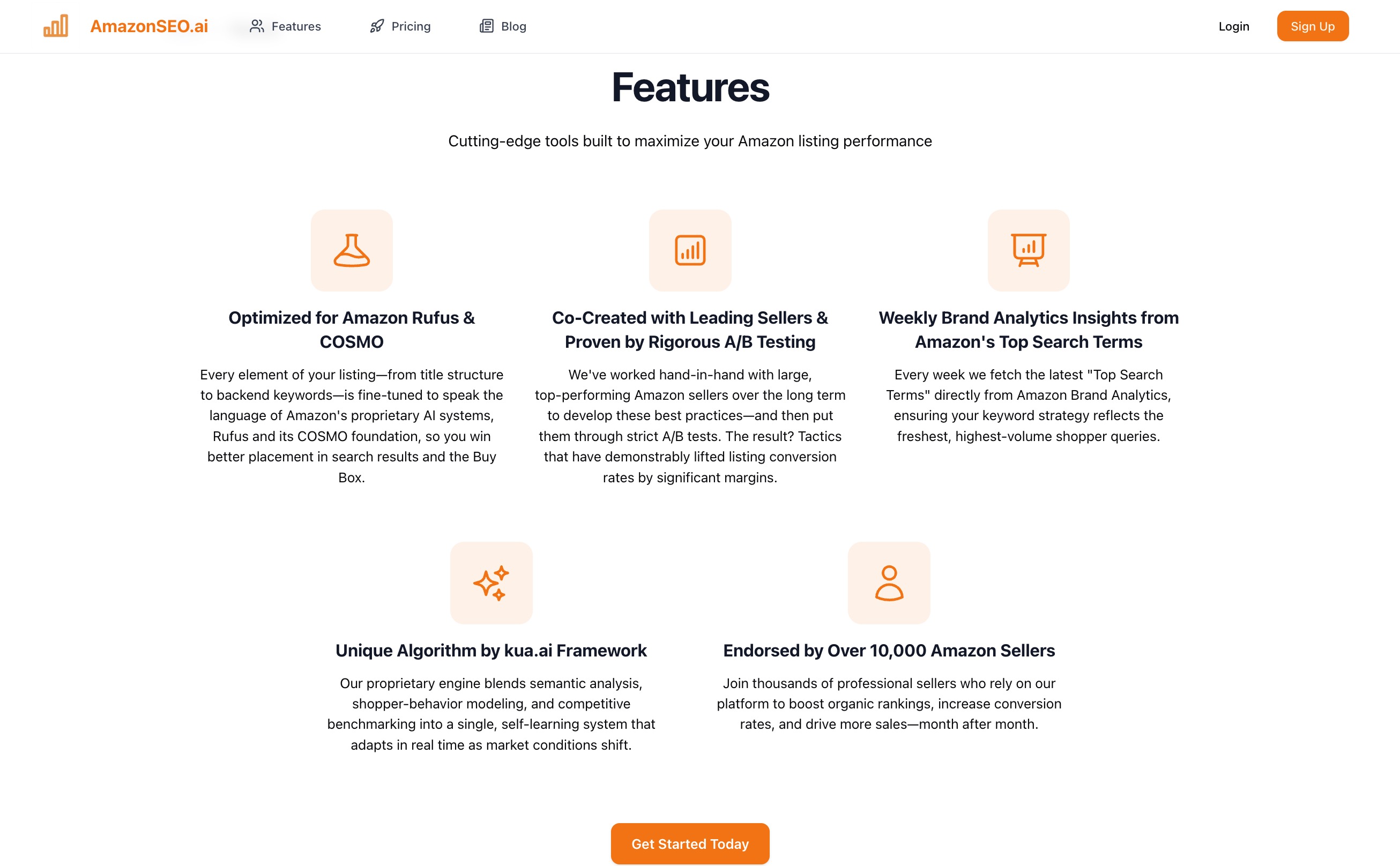Click the Unique Algorithm by kua.ai Framework heading

(491, 650)
